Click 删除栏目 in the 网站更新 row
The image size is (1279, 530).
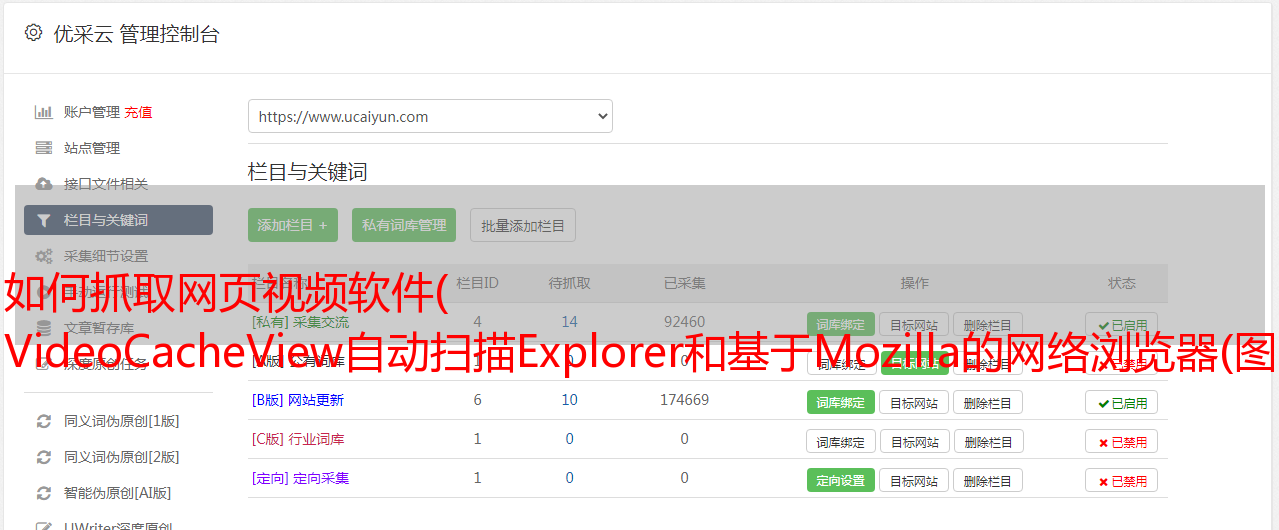coord(988,402)
